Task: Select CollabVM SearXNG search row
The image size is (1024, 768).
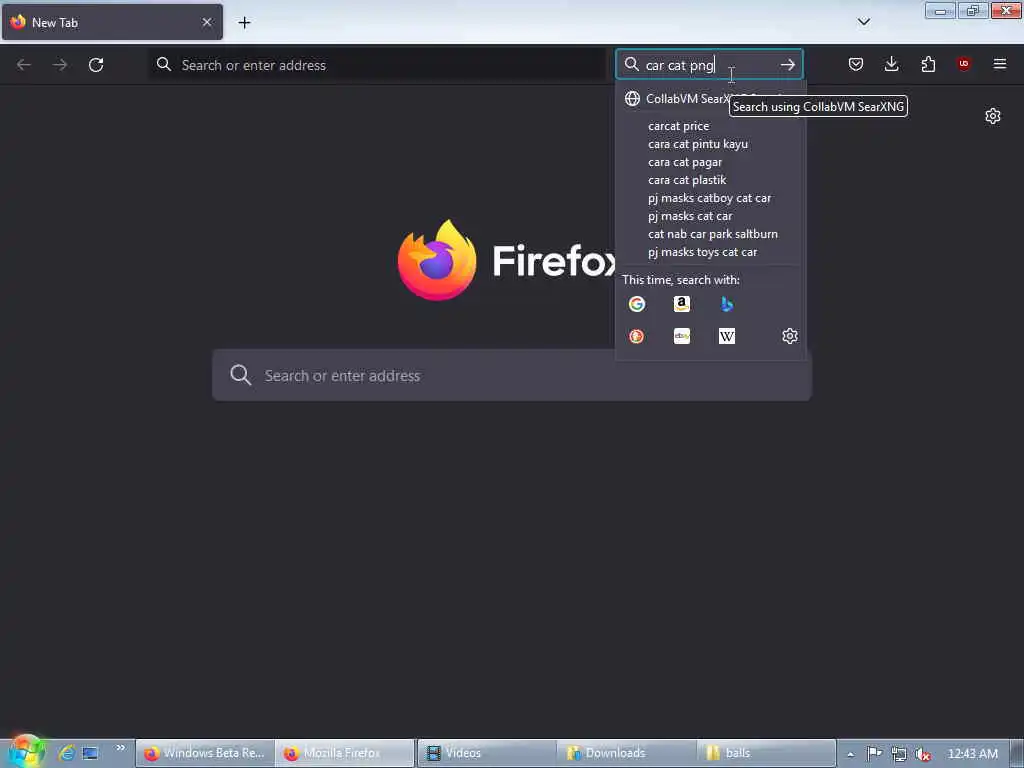Action: [711, 99]
